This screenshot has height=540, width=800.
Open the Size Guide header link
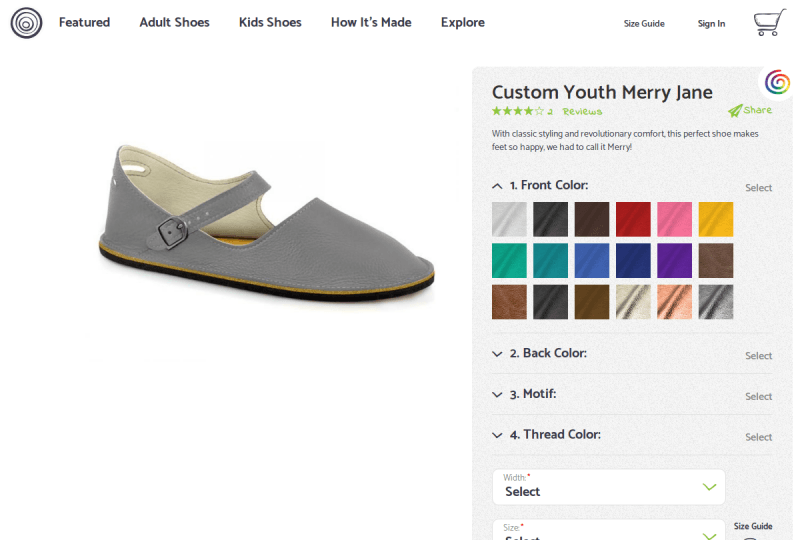pyautogui.click(x=644, y=23)
